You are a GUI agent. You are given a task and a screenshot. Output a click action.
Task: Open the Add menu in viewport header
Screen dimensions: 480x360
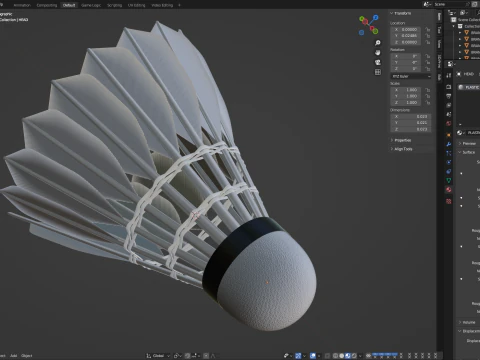pyautogui.click(x=13, y=356)
